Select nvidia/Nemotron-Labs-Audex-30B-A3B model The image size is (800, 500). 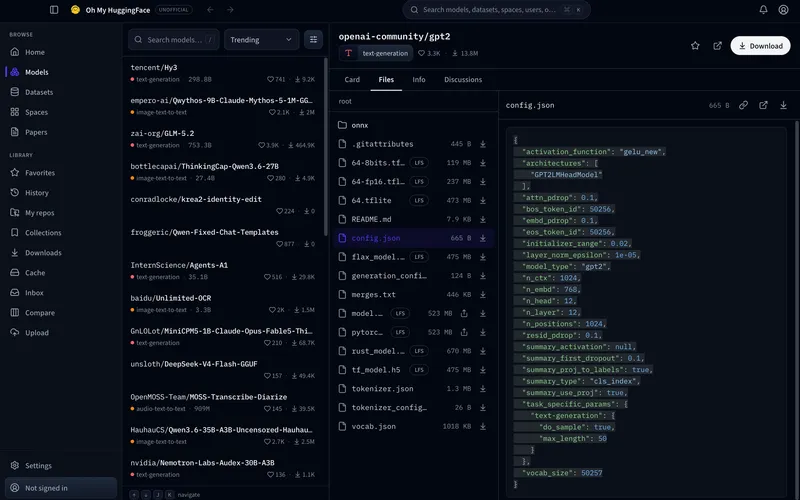click(x=222, y=468)
